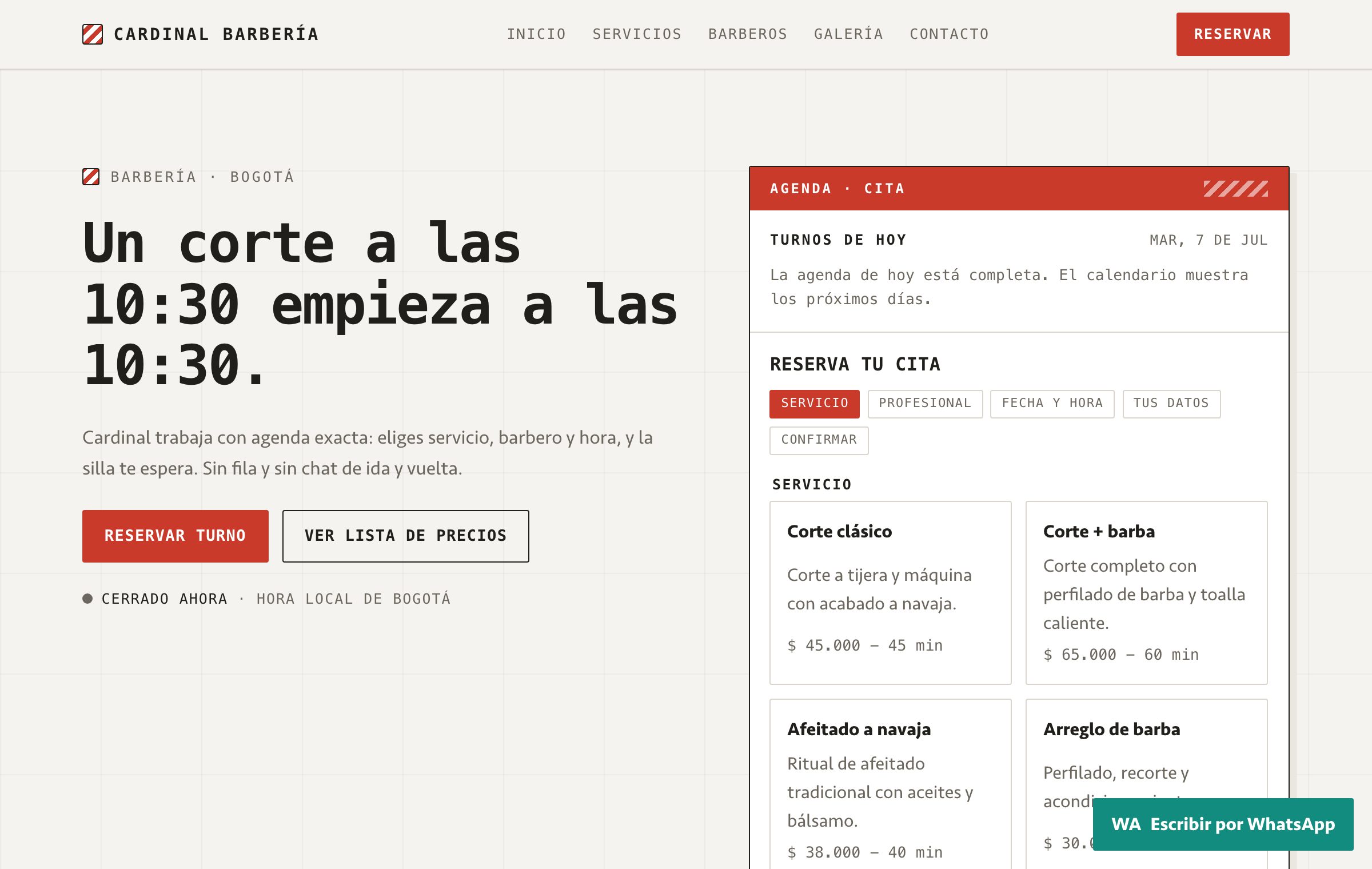Select the CONFIRMAR step tab
Screen dimensions: 1372x869
point(819,440)
